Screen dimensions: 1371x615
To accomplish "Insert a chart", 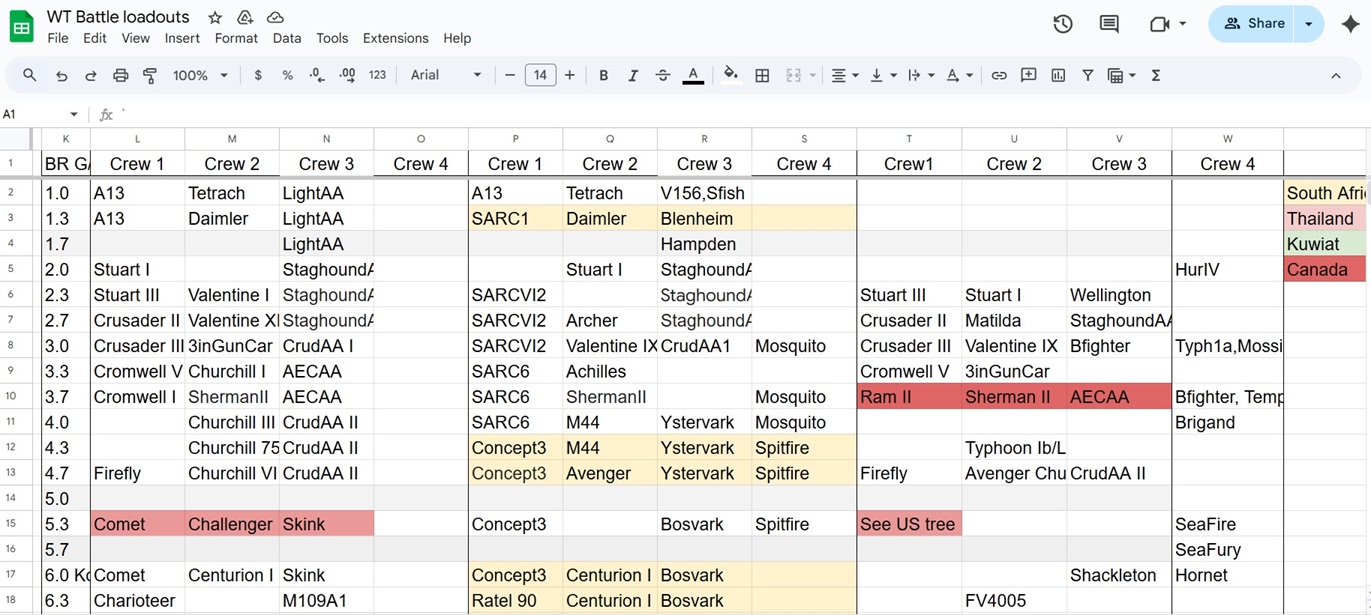I will (x=1058, y=75).
